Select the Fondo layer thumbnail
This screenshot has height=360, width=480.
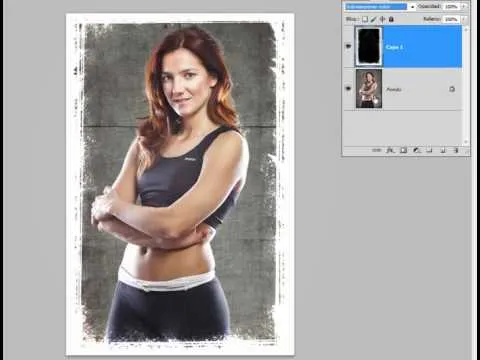[x=369, y=89]
